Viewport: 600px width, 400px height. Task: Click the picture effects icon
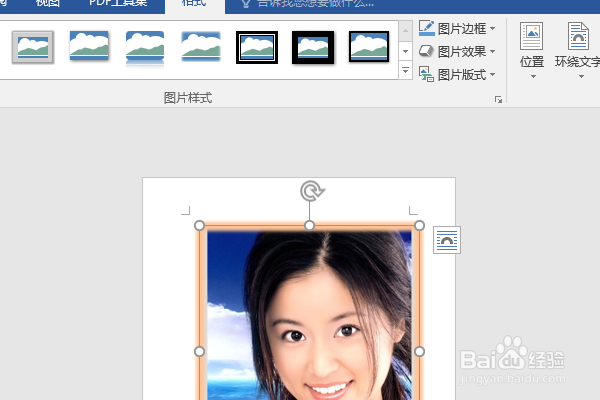coord(426,51)
